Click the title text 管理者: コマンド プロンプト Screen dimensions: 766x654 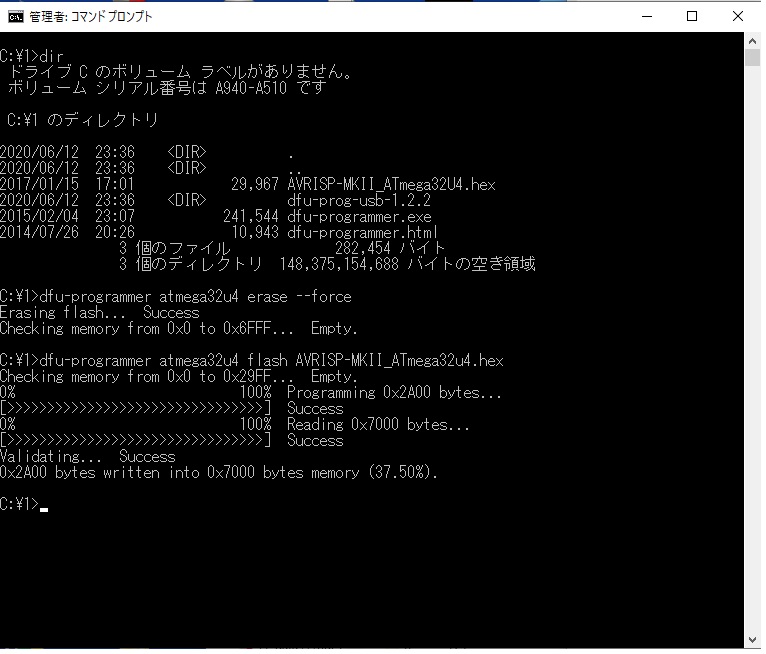pos(91,17)
